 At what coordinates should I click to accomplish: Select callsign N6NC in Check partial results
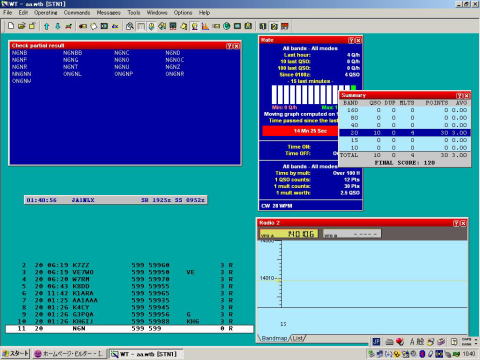121,53
